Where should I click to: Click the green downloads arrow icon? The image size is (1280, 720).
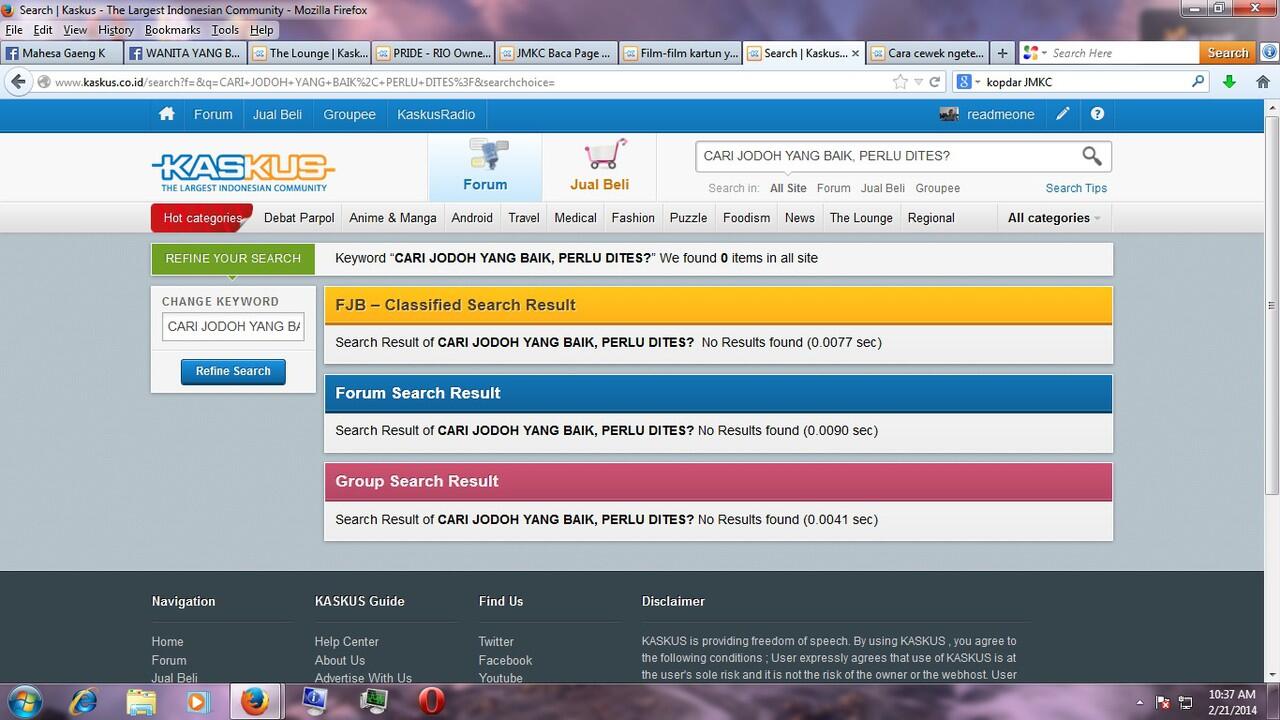pyautogui.click(x=1229, y=82)
